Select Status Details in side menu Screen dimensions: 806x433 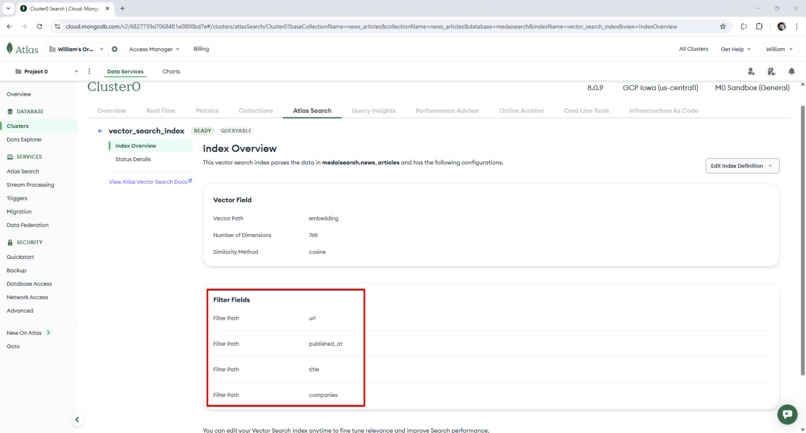click(x=133, y=159)
